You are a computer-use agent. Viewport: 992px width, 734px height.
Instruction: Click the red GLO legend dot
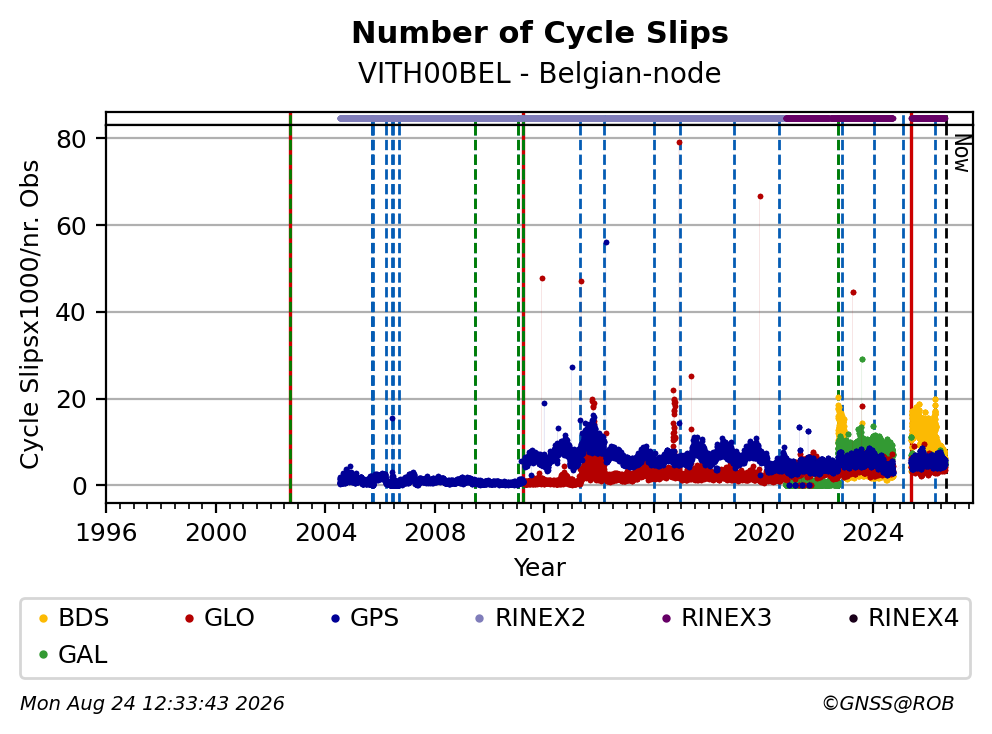pos(189,618)
